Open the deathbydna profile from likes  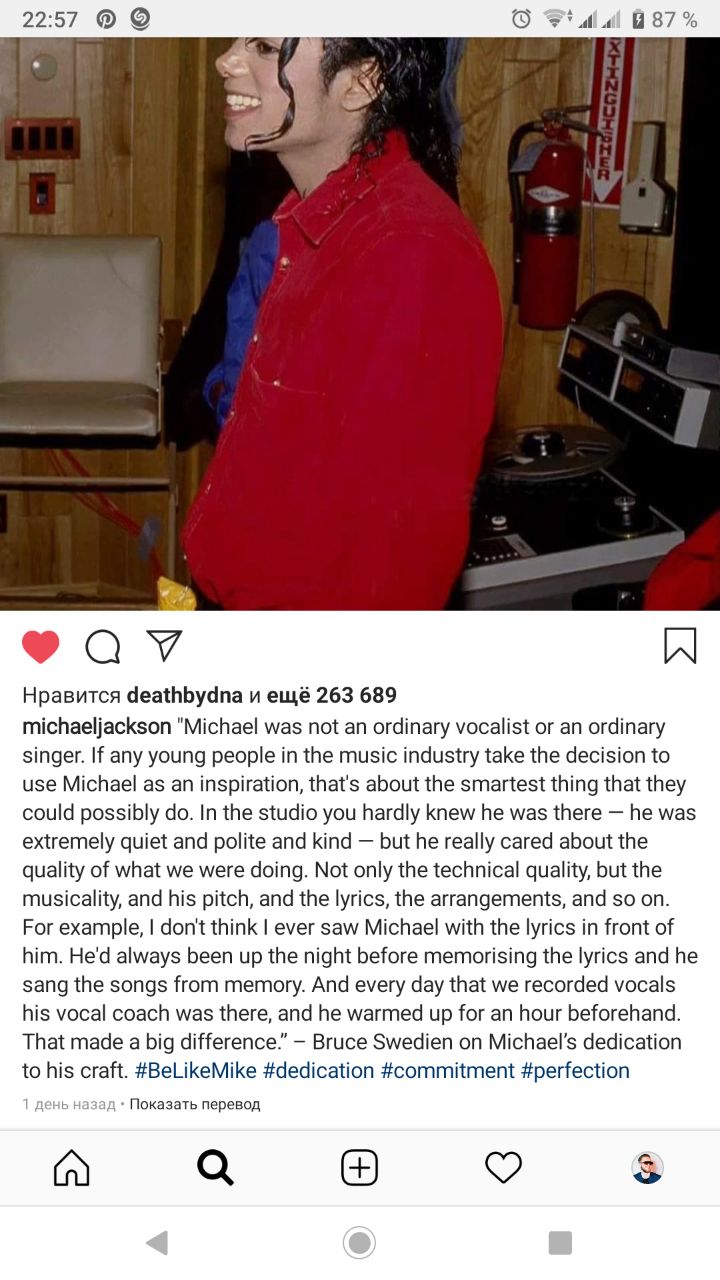(185, 695)
